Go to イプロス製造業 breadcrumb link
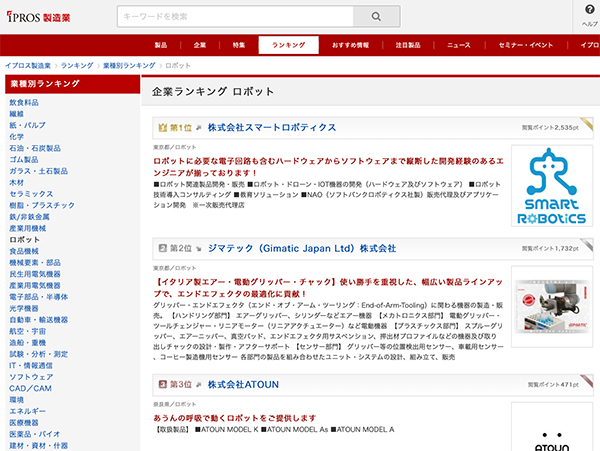This screenshot has width=600, height=451. coord(28,65)
